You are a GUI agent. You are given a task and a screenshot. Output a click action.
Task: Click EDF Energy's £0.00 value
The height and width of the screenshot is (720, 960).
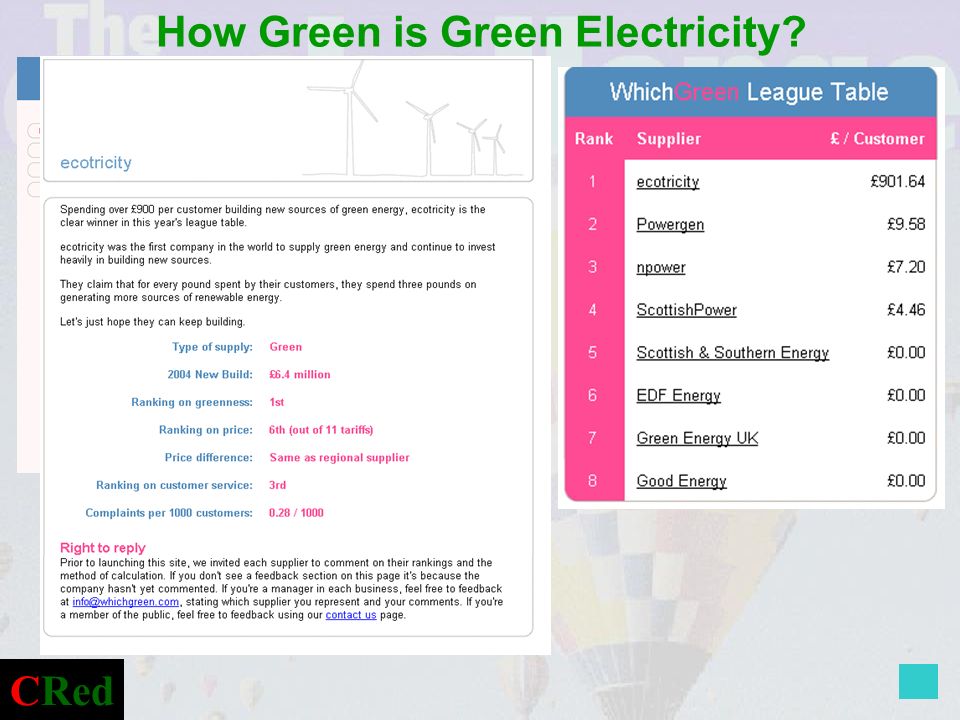(906, 396)
